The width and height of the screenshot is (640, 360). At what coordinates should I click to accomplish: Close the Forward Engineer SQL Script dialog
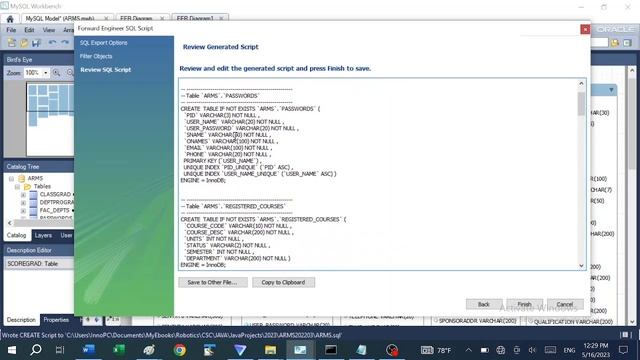click(585, 29)
